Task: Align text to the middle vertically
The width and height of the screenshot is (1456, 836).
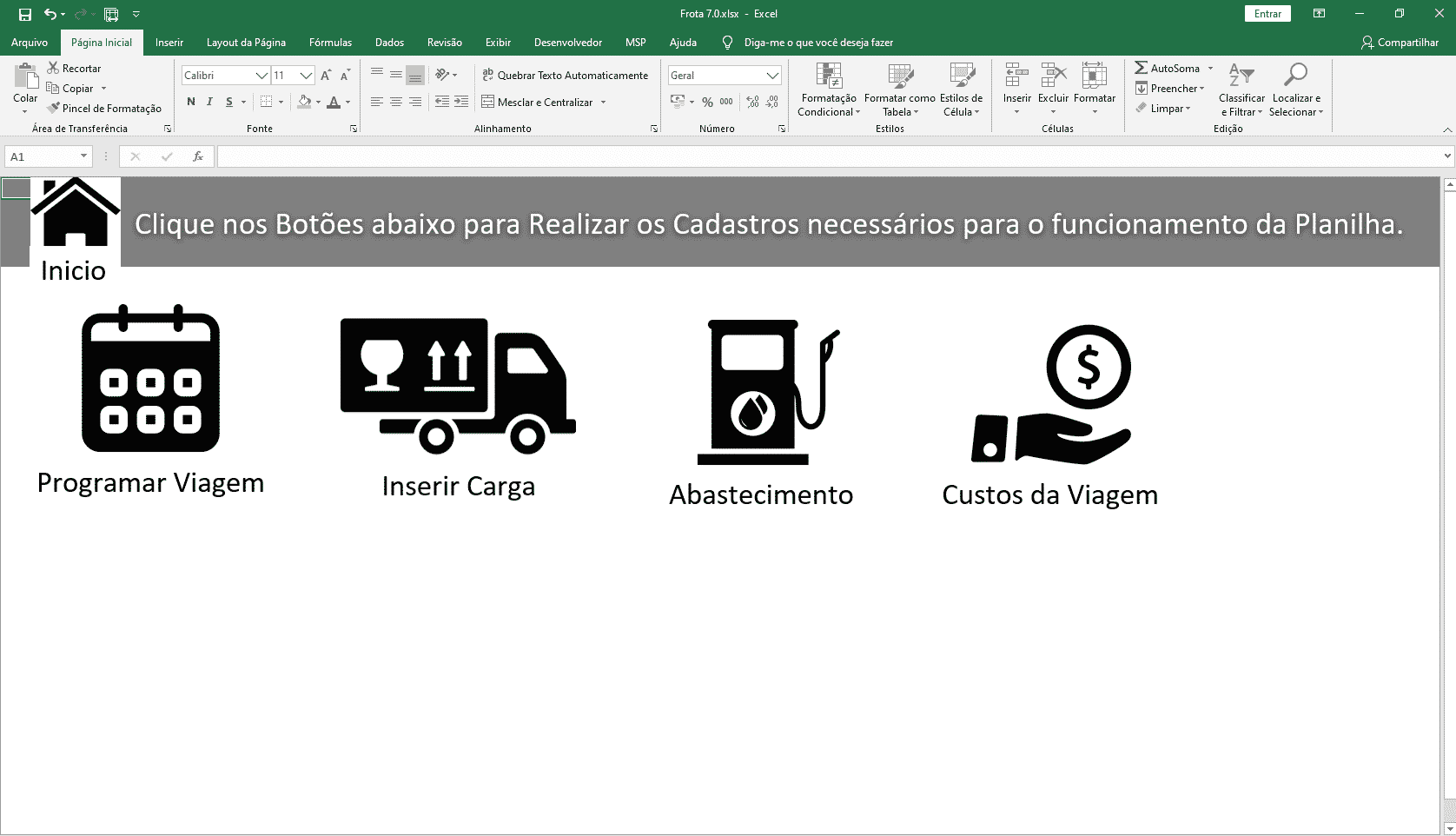Action: (x=396, y=75)
